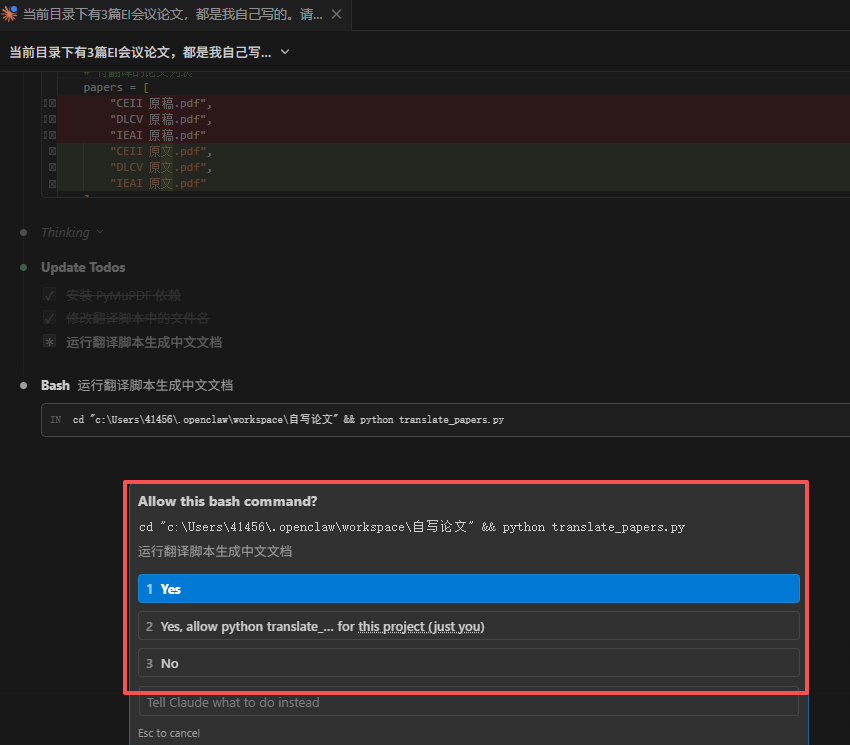Screen dimensions: 850x745
Task: Toggle the 安装 PyMuPDF 依赖 todo checkbox
Action: 49,295
